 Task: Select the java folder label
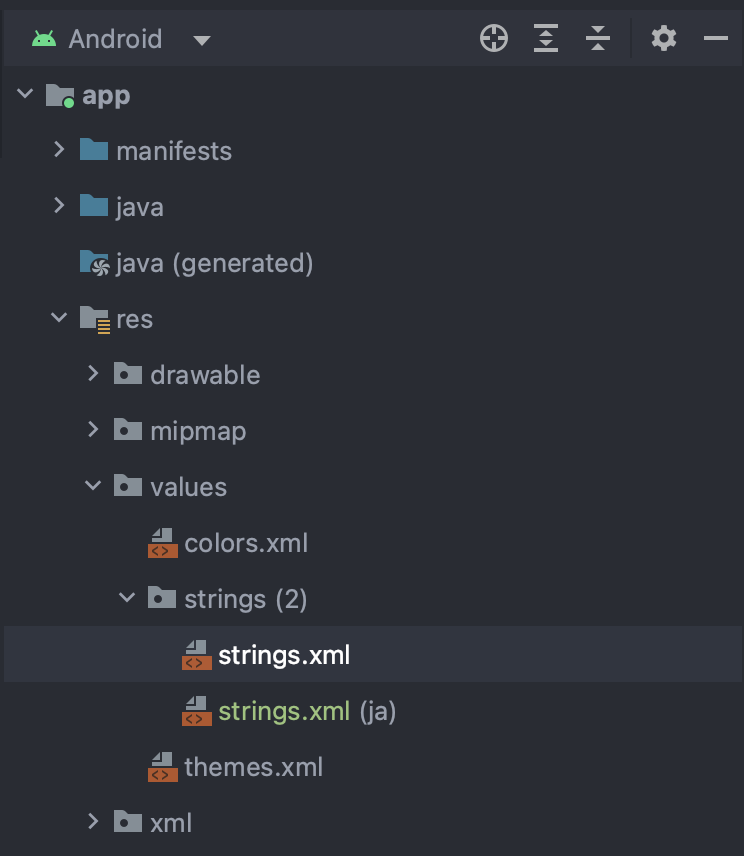(140, 208)
